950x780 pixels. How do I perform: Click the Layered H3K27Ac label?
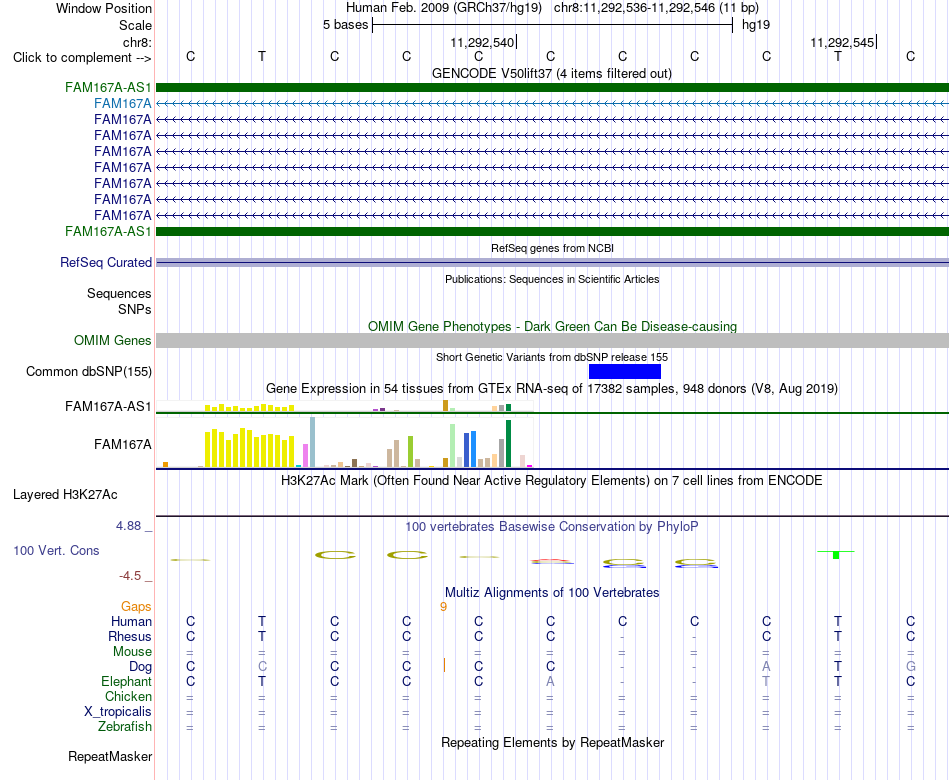tap(65, 495)
